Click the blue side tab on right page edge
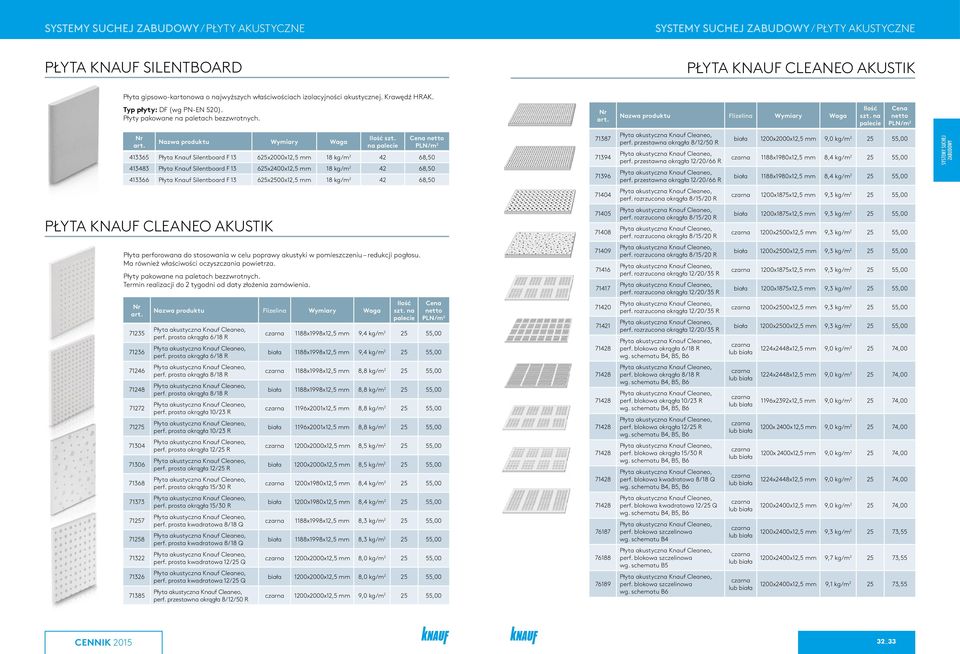 (947, 150)
